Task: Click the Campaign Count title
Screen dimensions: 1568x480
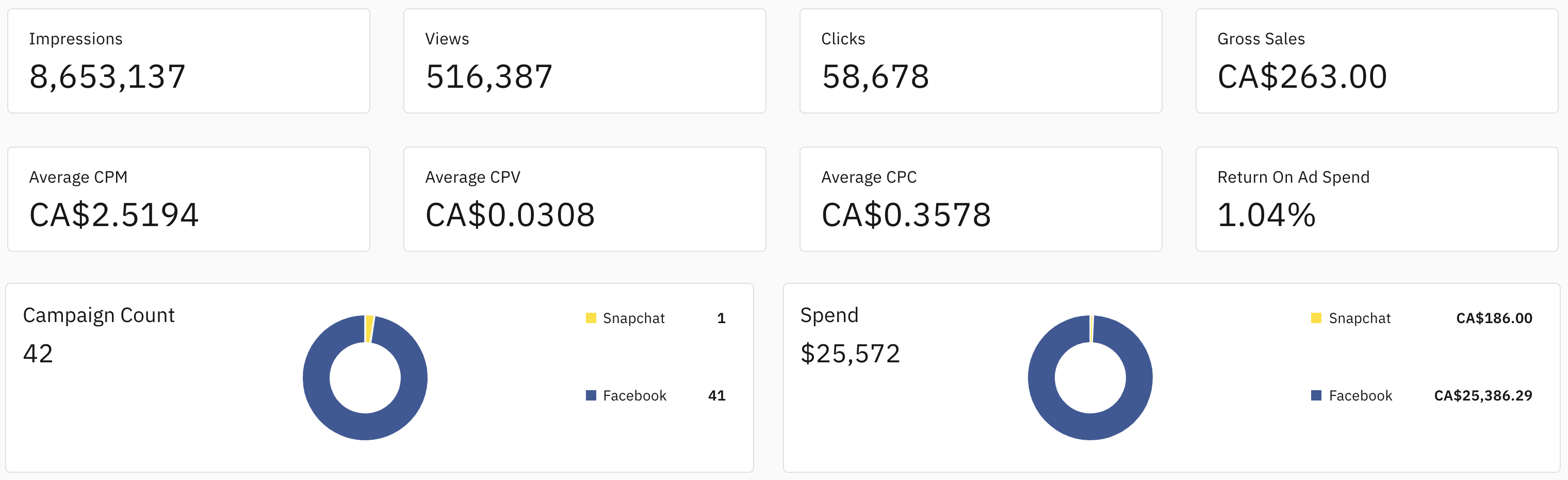Action: click(x=99, y=315)
